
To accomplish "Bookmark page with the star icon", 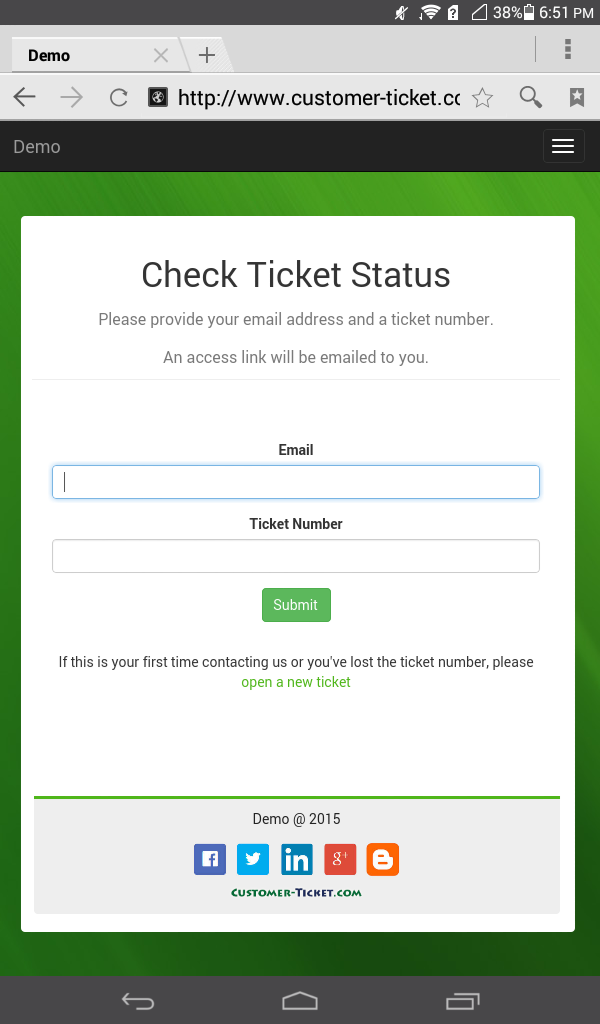I will (x=482, y=98).
